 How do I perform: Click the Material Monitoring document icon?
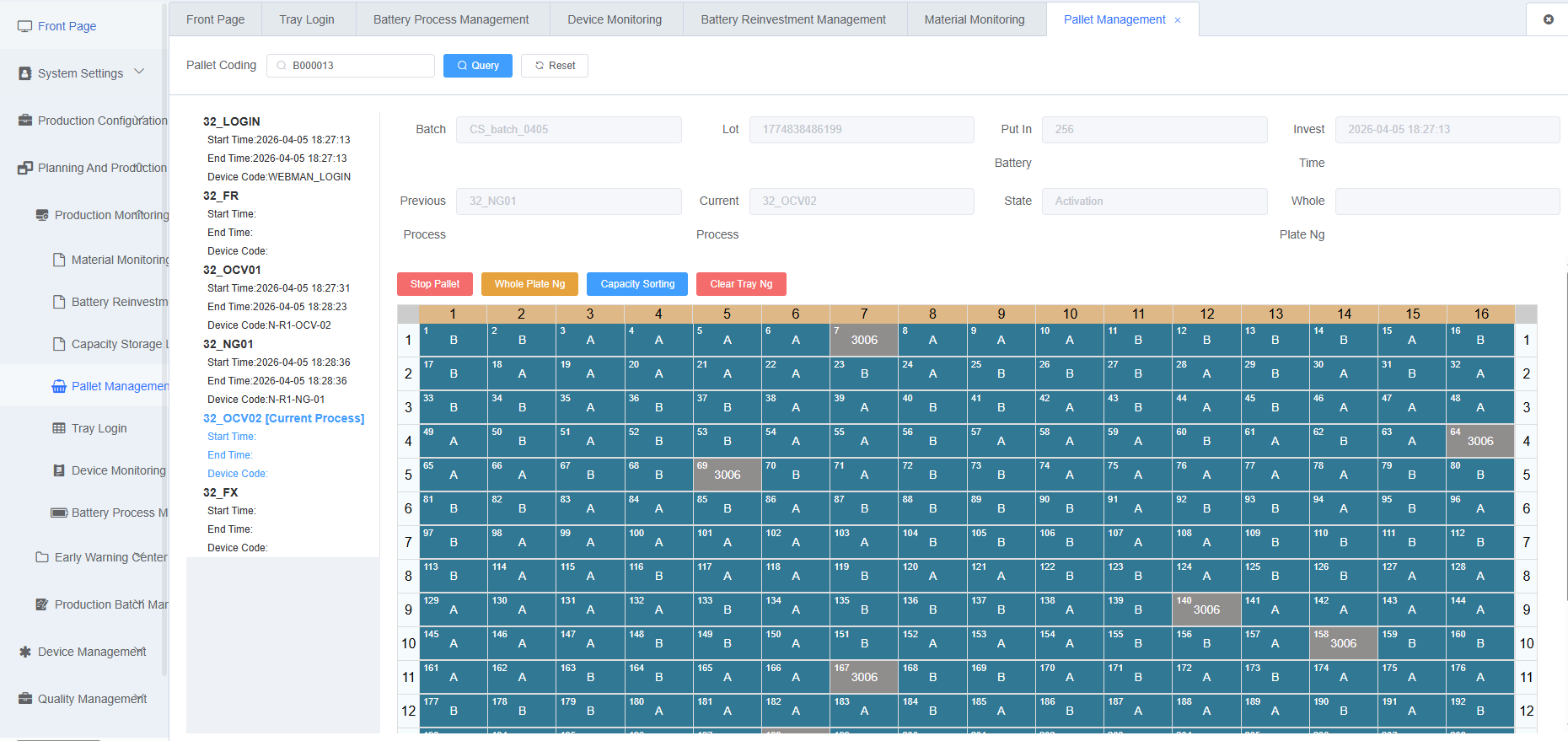click(x=59, y=260)
